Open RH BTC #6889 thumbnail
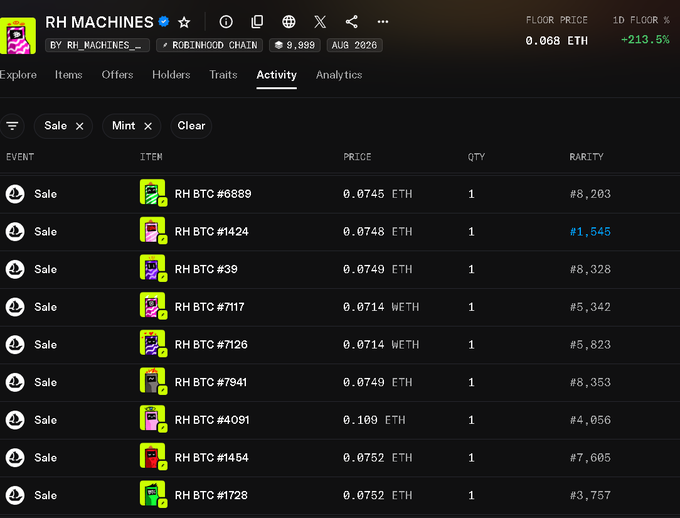This screenshot has width=680, height=518. point(153,192)
